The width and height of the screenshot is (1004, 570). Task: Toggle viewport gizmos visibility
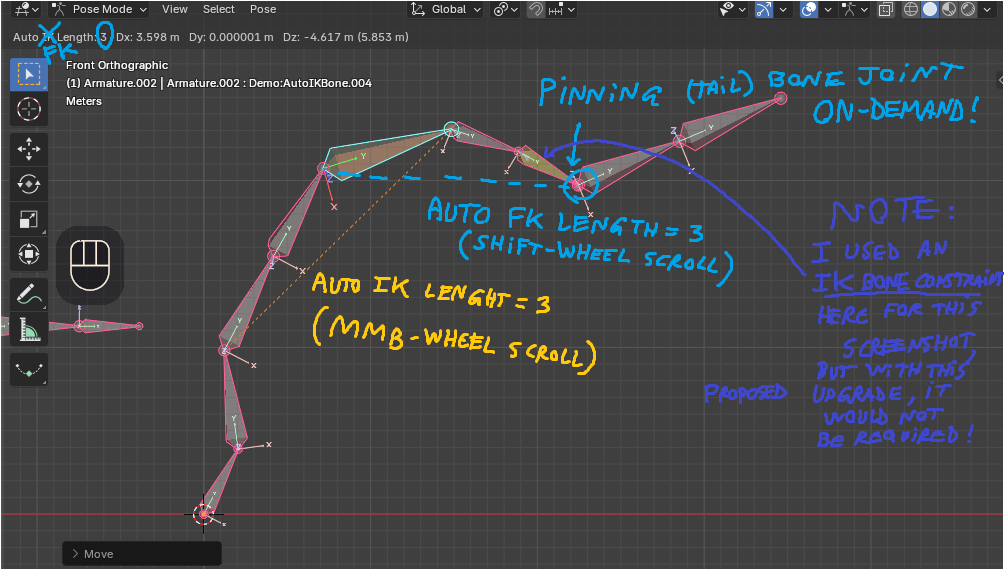click(764, 9)
